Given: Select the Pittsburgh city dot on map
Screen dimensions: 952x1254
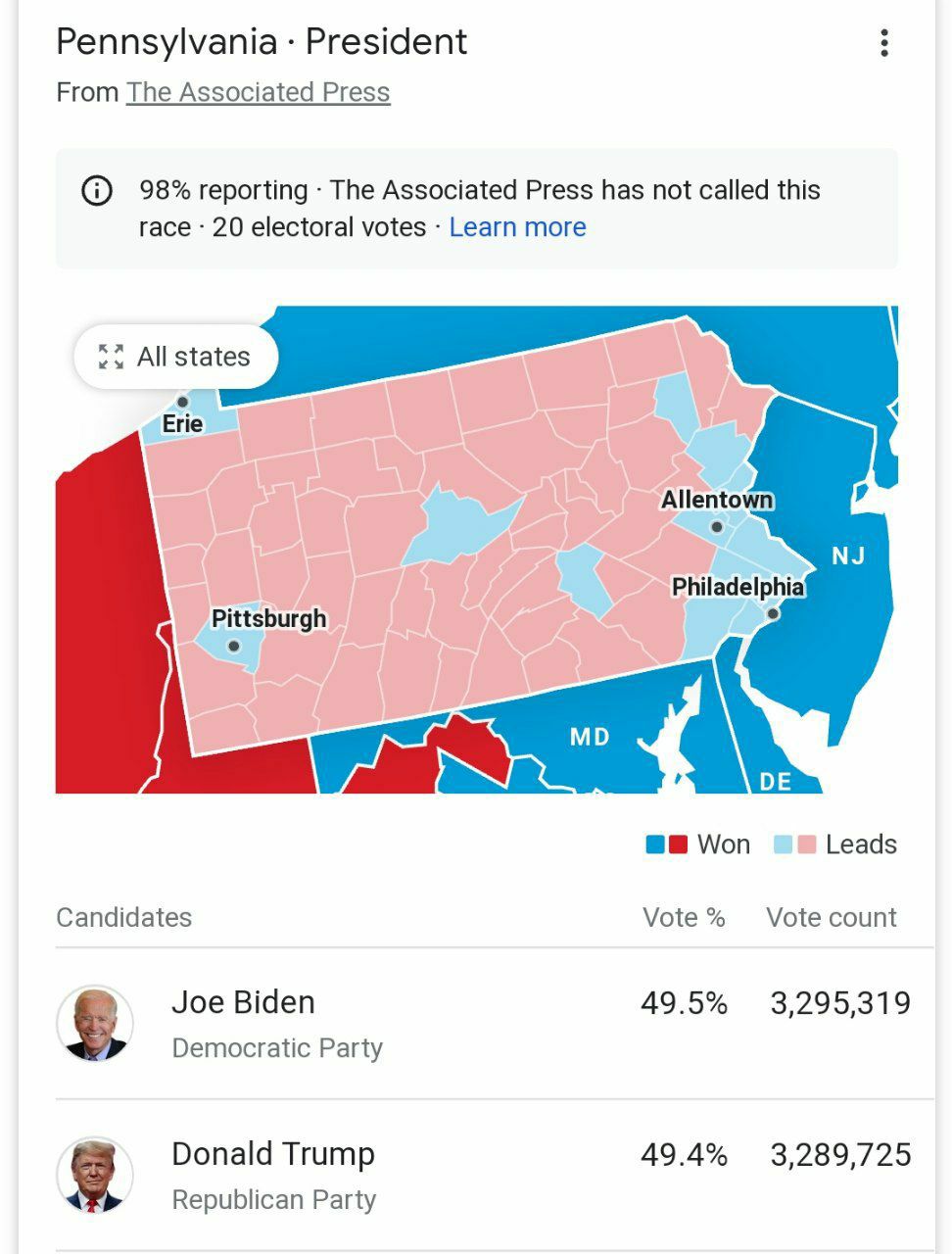Looking at the screenshot, I should 233,646.
